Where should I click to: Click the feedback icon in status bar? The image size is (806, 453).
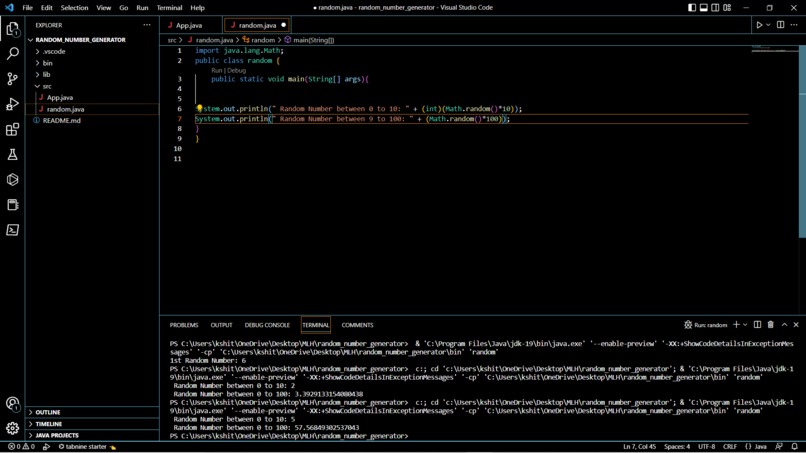coord(779,446)
